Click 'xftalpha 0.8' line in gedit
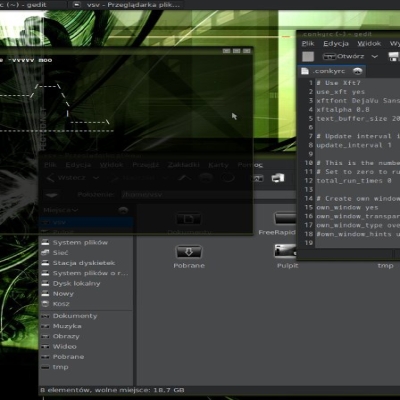The height and width of the screenshot is (400, 400). 343,110
